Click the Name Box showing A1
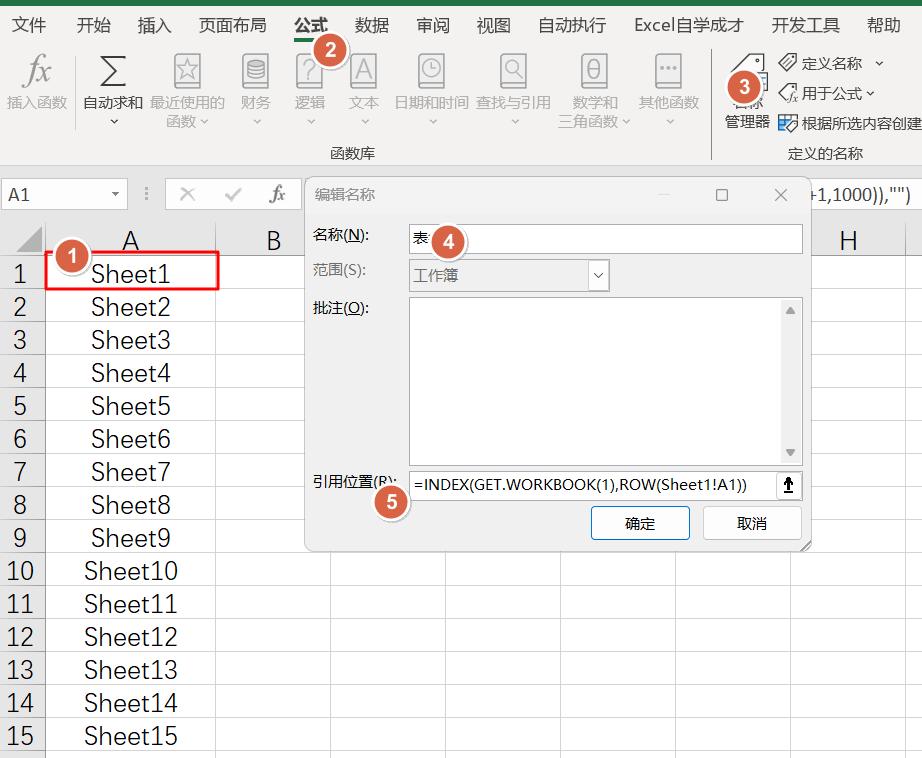The width and height of the screenshot is (922, 758). click(56, 194)
